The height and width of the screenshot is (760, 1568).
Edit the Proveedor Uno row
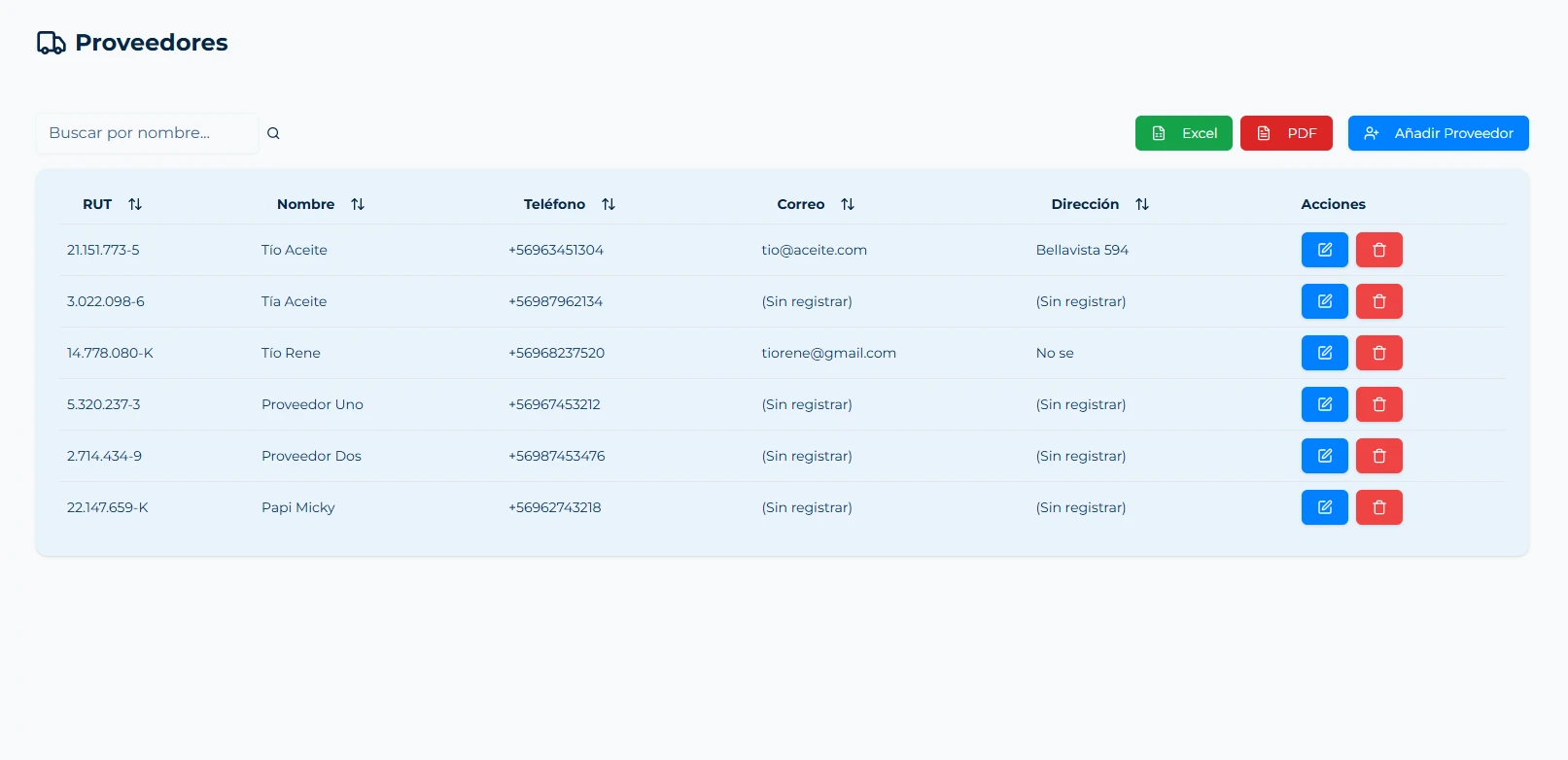(1324, 404)
